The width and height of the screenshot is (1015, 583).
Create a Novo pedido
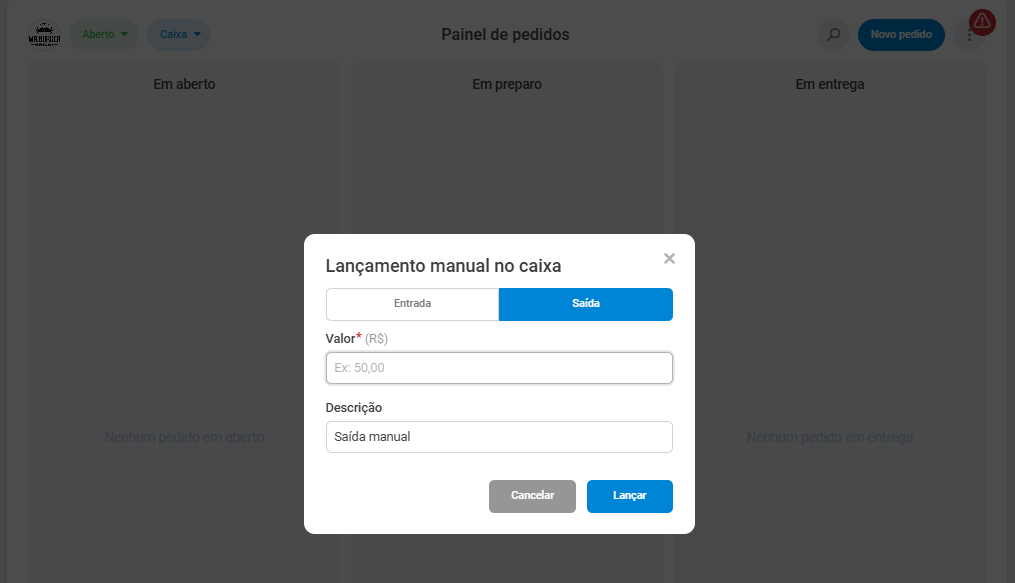tap(901, 35)
